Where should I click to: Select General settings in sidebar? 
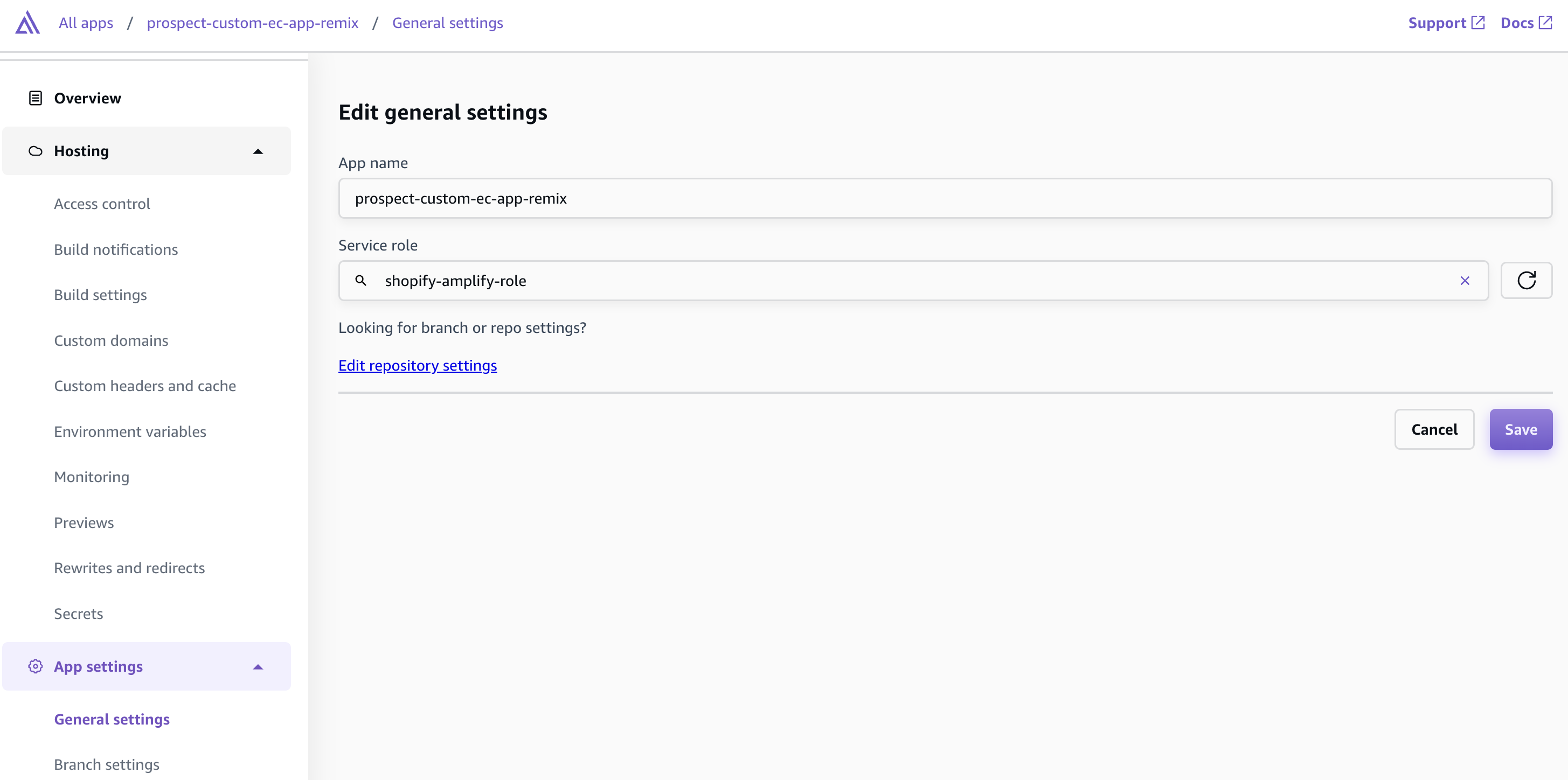pyautogui.click(x=112, y=719)
